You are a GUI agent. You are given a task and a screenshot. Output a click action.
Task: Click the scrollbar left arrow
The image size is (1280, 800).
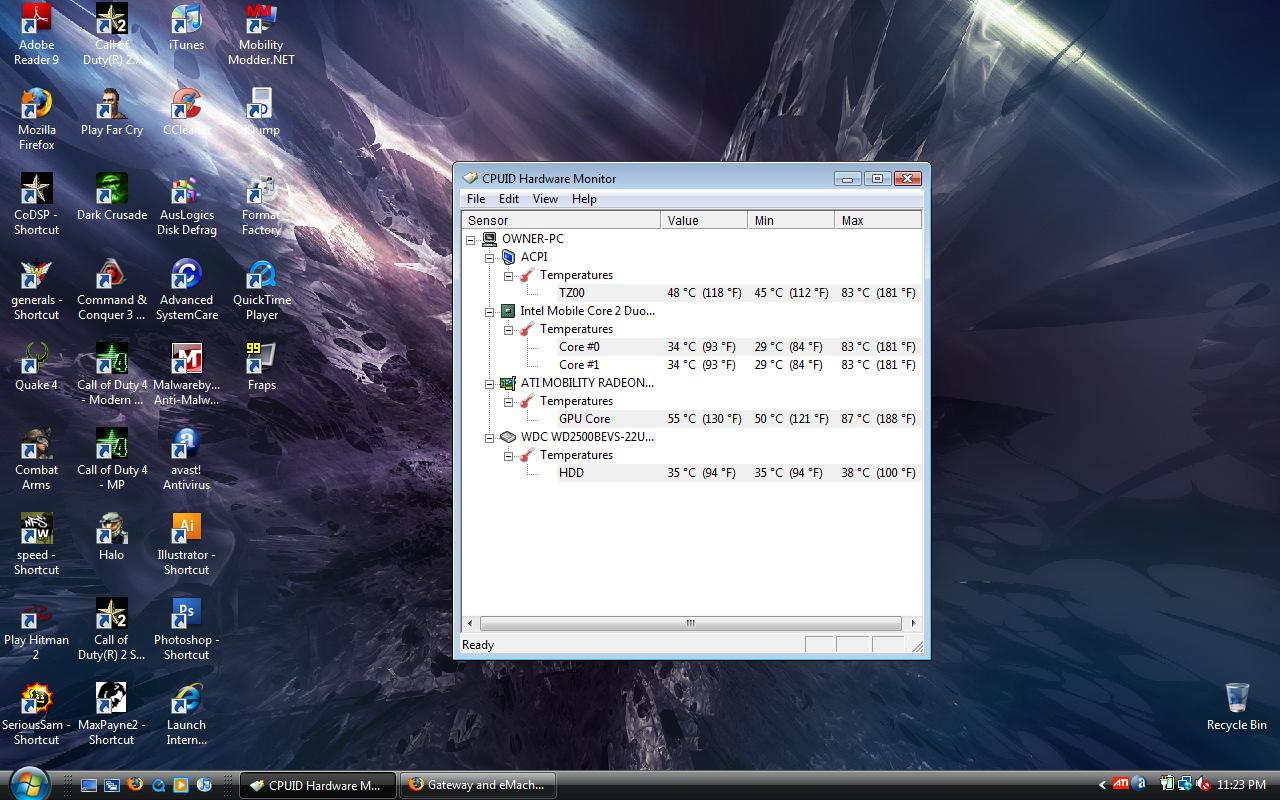click(470, 623)
